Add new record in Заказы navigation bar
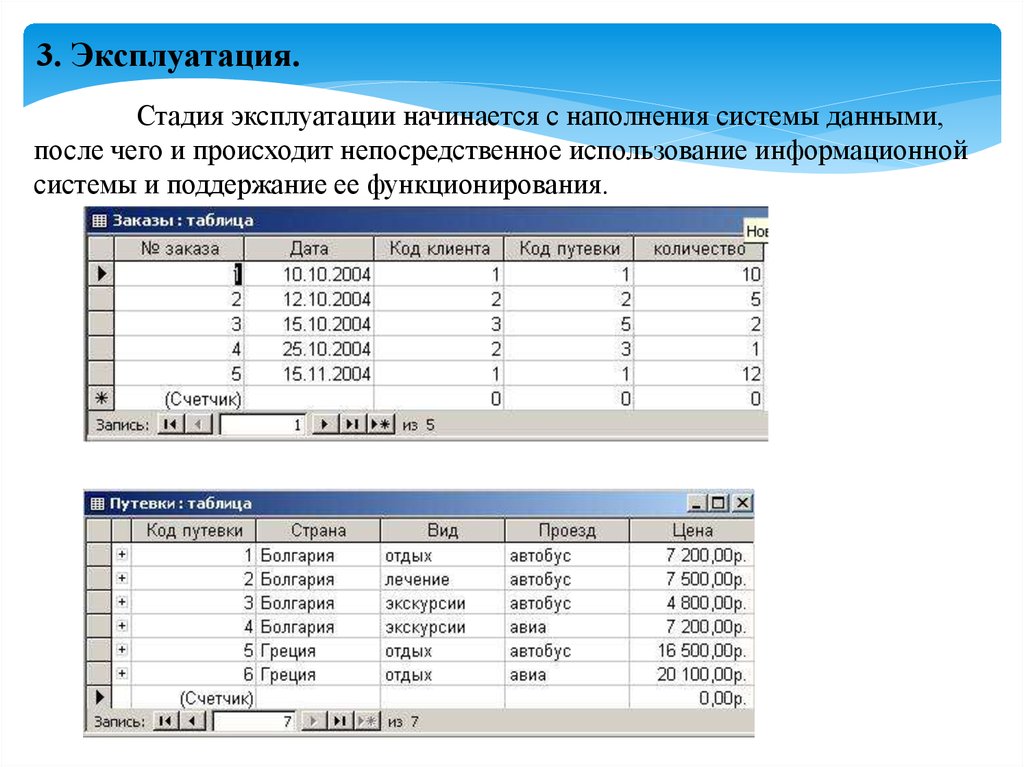The image size is (1024, 767). [380, 425]
